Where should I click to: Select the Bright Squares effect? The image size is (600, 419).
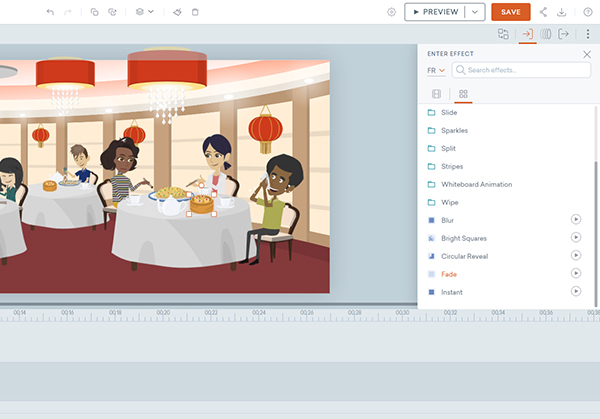(465, 237)
